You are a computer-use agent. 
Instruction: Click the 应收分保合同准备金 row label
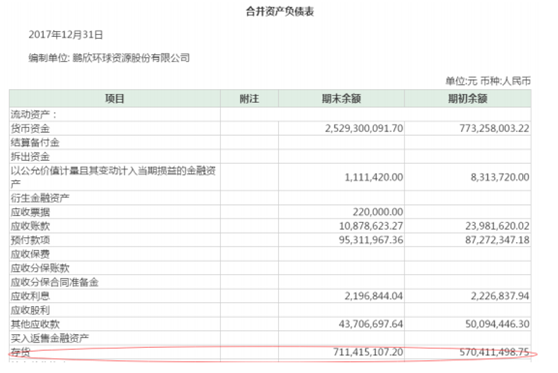point(54,282)
